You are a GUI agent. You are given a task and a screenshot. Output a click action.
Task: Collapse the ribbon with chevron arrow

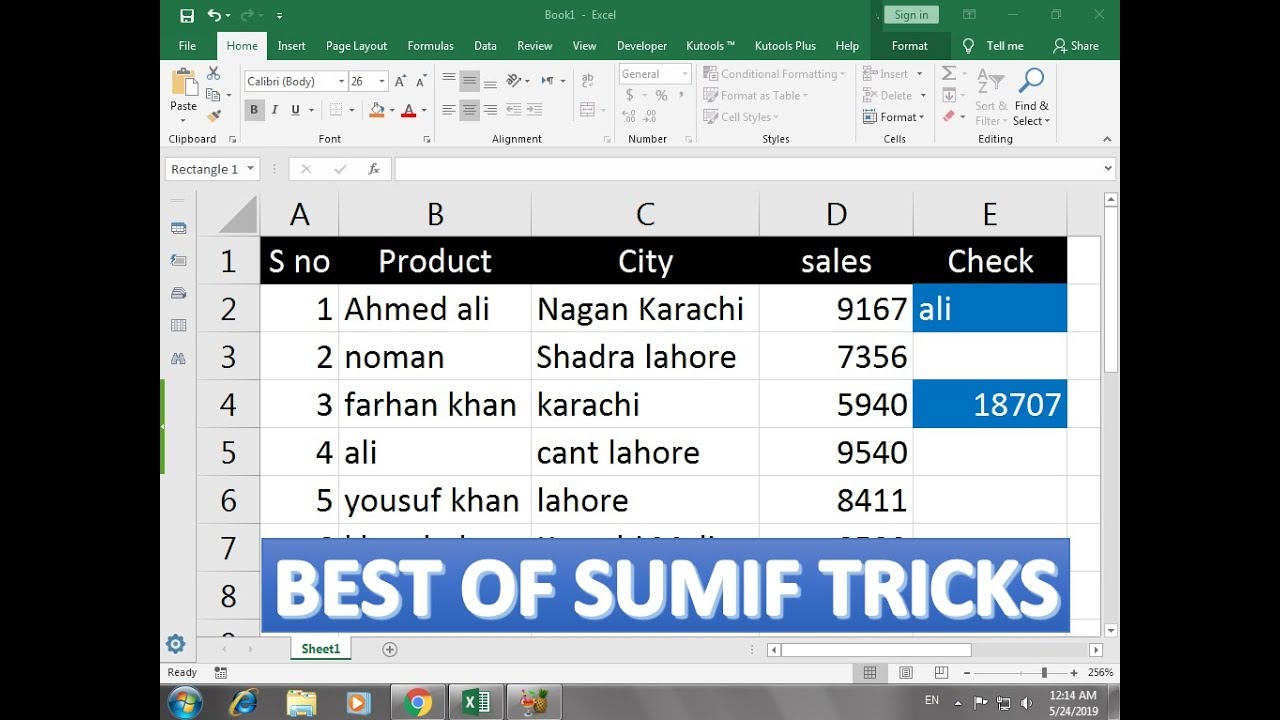click(x=1107, y=139)
